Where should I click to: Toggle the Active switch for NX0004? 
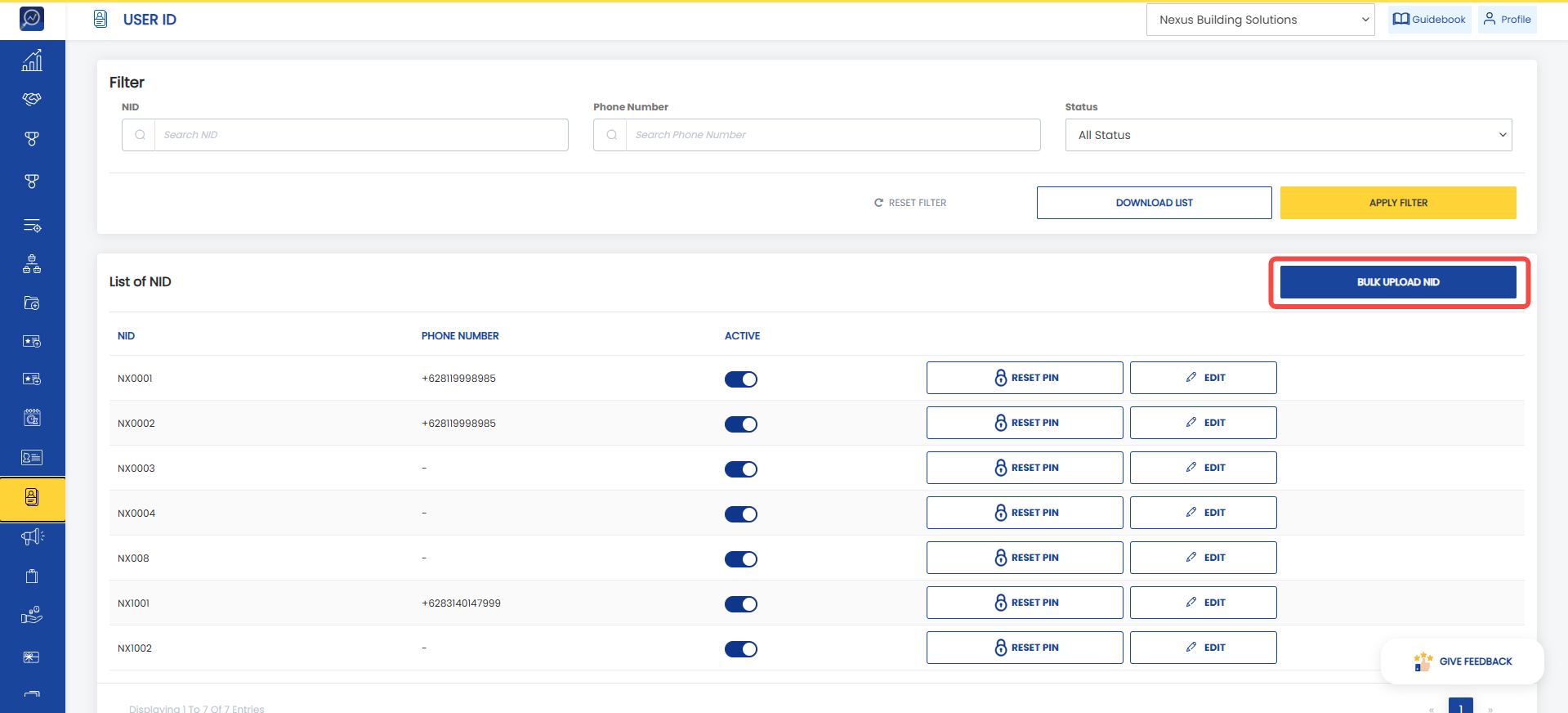tap(741, 514)
